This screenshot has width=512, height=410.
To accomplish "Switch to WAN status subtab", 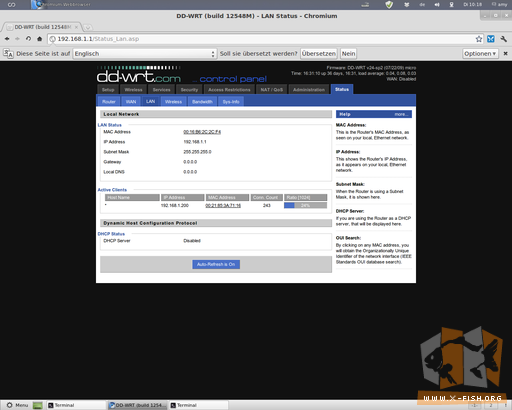I will (x=131, y=102).
